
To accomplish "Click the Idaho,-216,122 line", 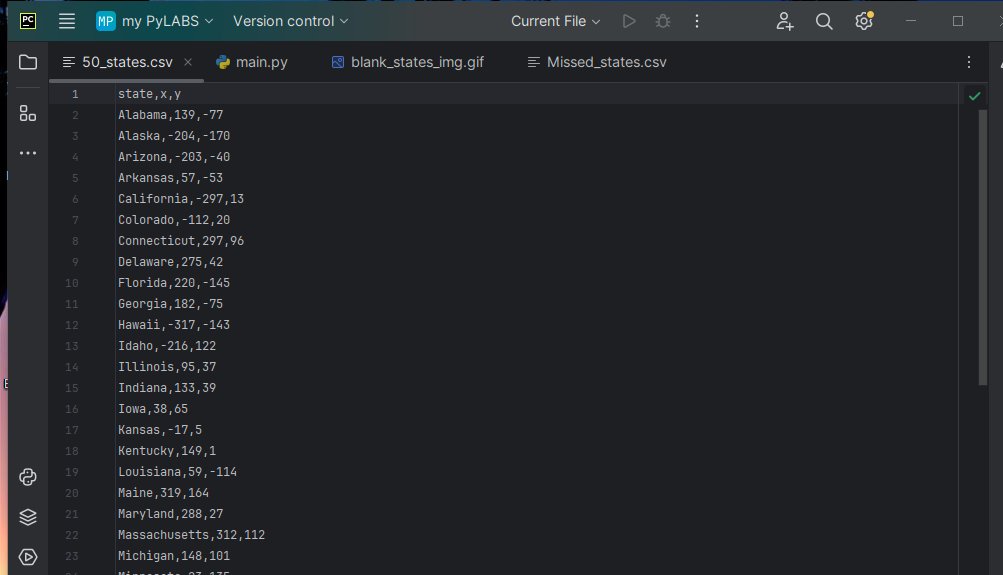I will [x=166, y=346].
